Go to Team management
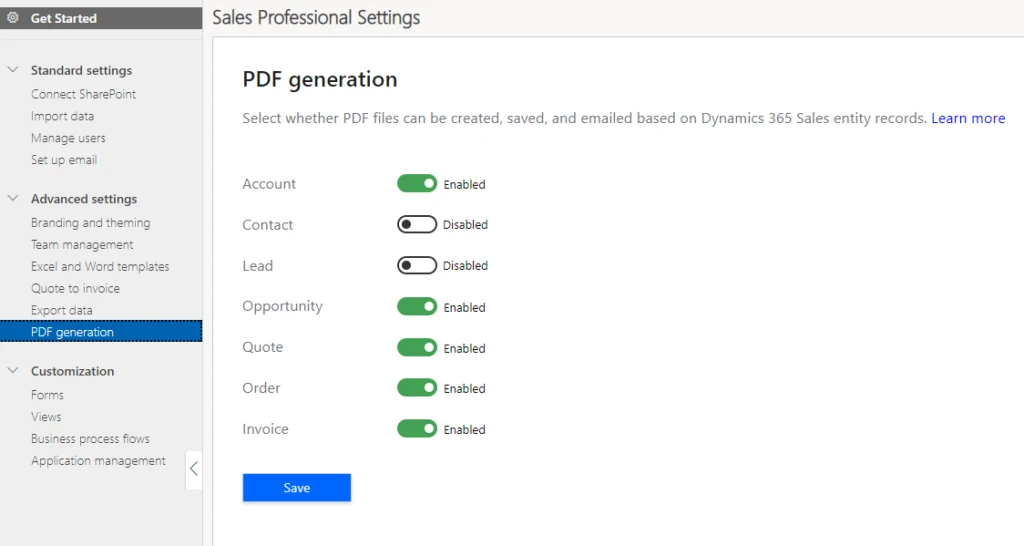The height and width of the screenshot is (546, 1024). (x=82, y=245)
